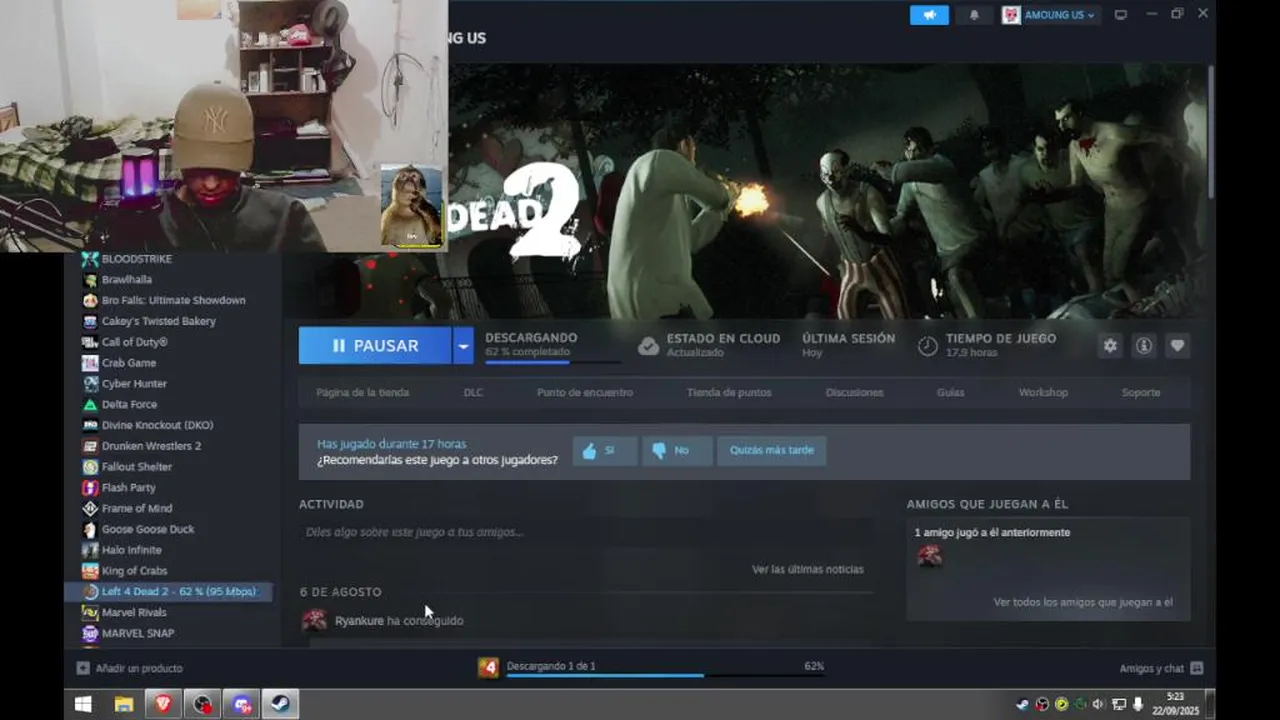The image size is (1280, 720).
Task: Open the Tienda de puntos tab
Action: coord(729,392)
